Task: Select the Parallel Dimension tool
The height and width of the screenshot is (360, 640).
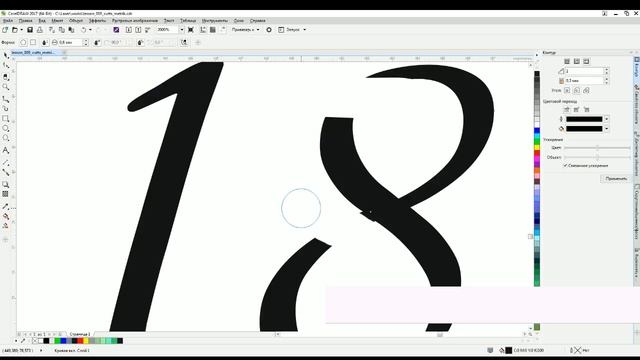Action: (6, 162)
